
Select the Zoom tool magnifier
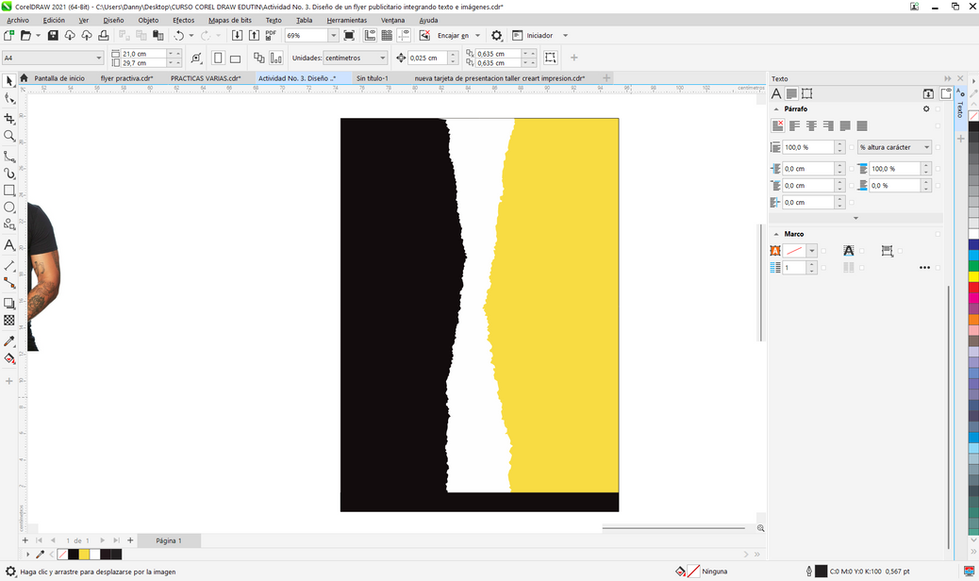9,136
